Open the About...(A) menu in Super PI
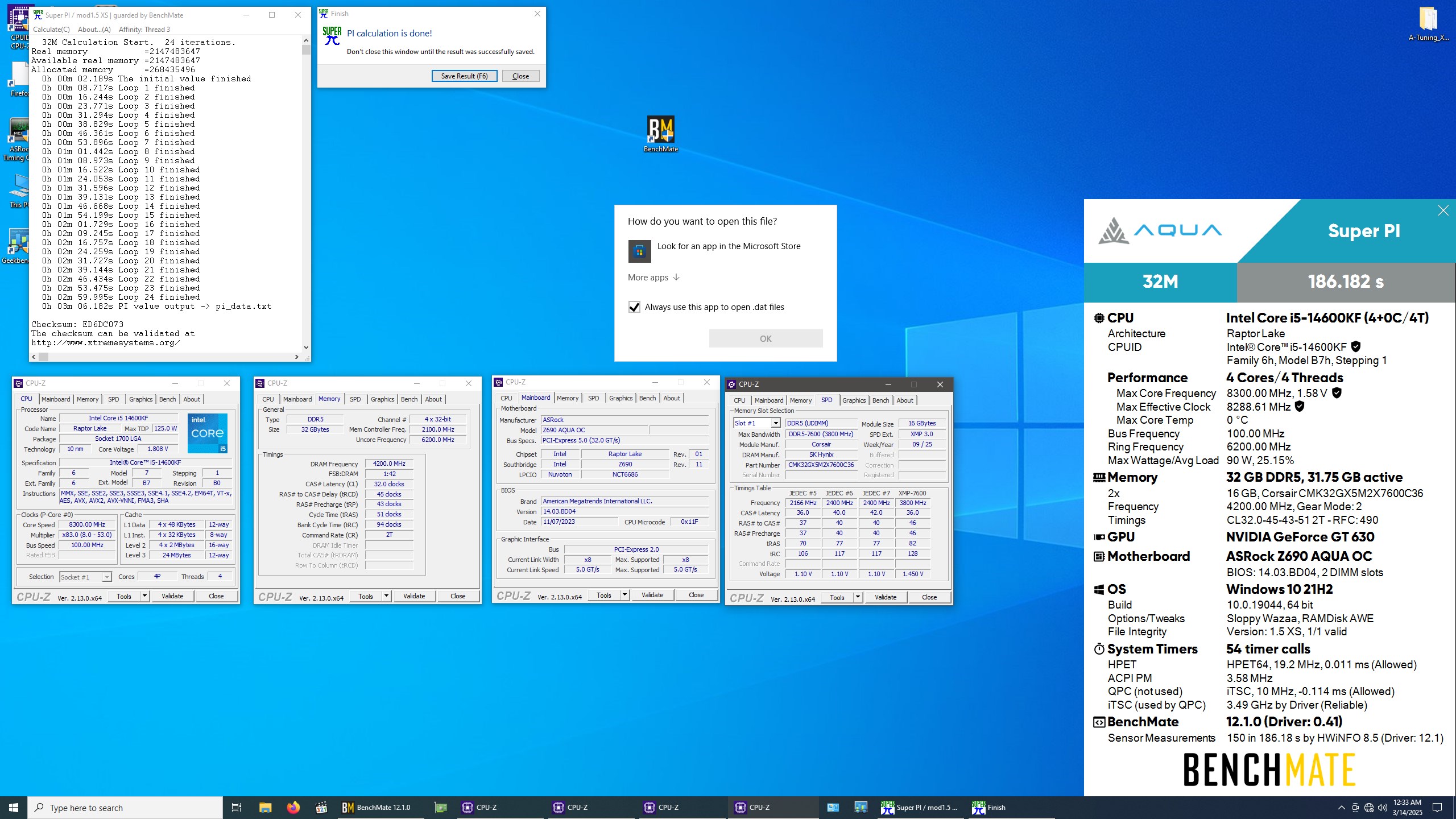 click(x=94, y=29)
